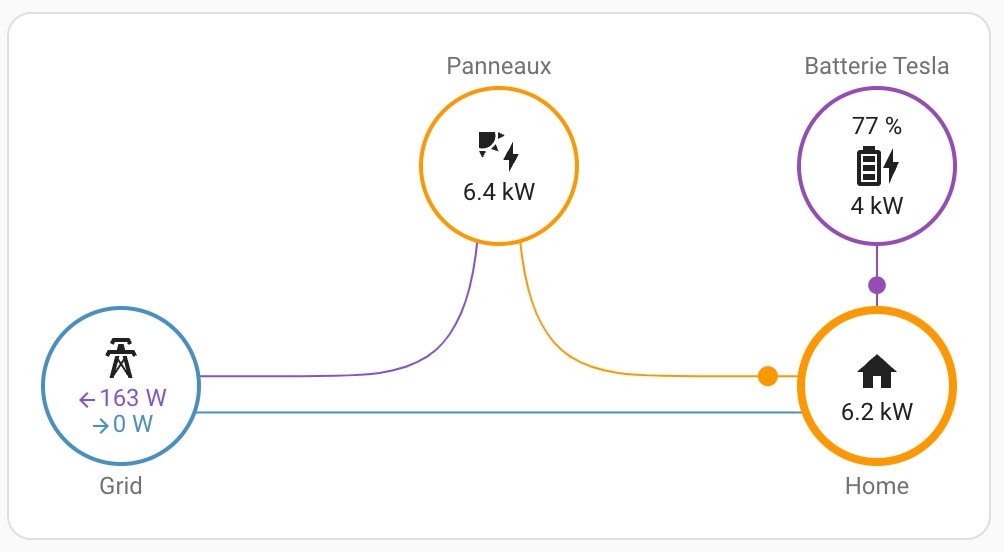1004x552 pixels.
Task: Select the 6.2 kW home consumption value
Action: [877, 411]
